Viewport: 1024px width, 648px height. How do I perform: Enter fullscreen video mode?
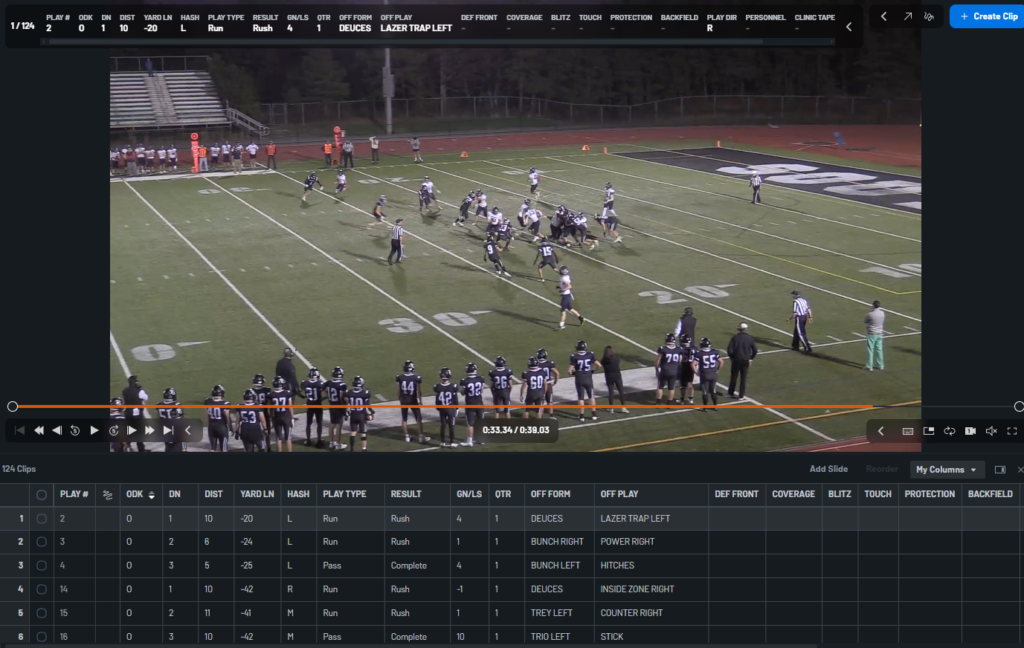pos(1012,431)
